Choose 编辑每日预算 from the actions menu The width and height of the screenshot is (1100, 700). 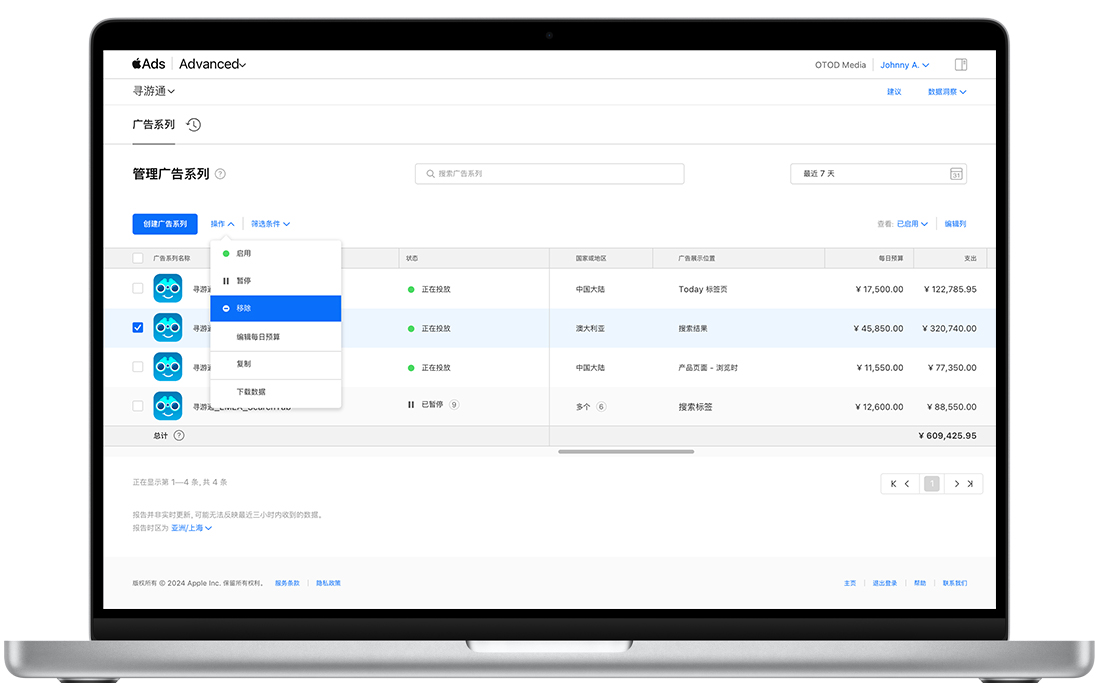(276, 337)
